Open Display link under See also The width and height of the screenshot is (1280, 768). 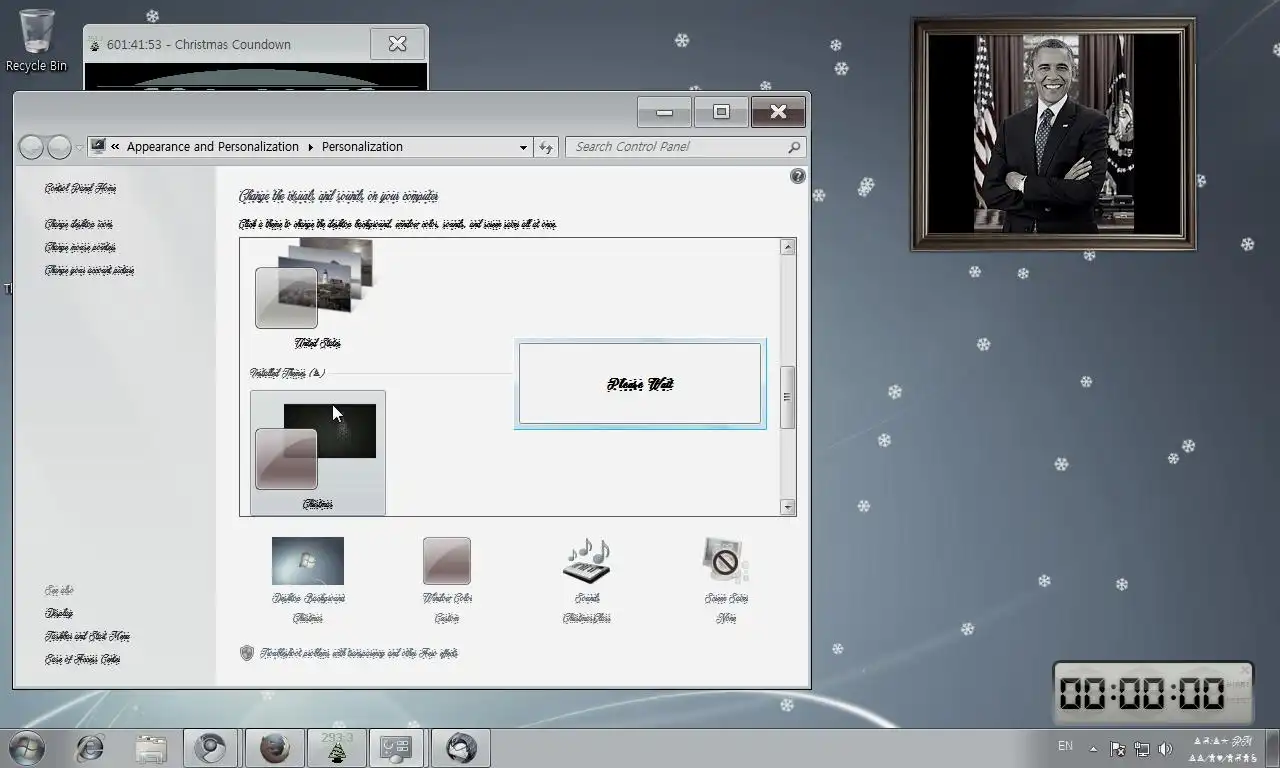[x=59, y=613]
